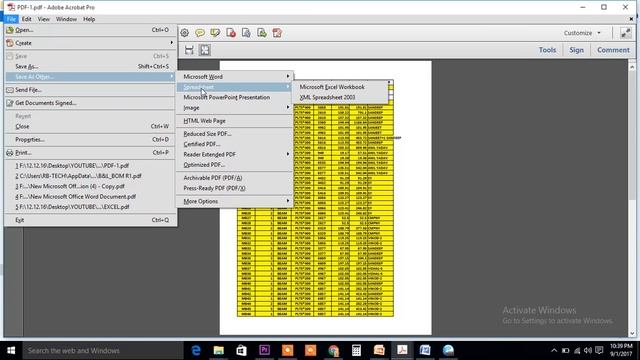
Task: Choose Press-Ready PDF (PDF/X) option
Action: pyautogui.click(x=214, y=188)
